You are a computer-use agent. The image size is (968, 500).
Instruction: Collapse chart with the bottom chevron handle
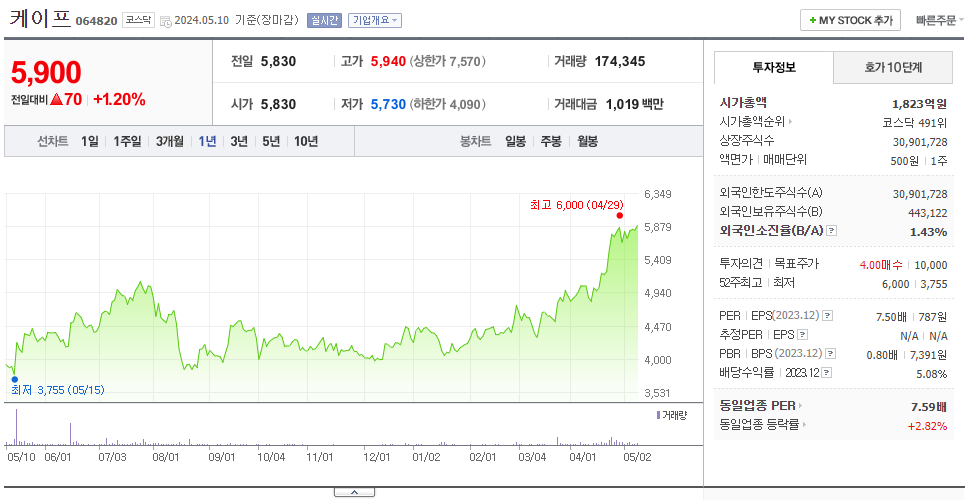pyautogui.click(x=354, y=492)
